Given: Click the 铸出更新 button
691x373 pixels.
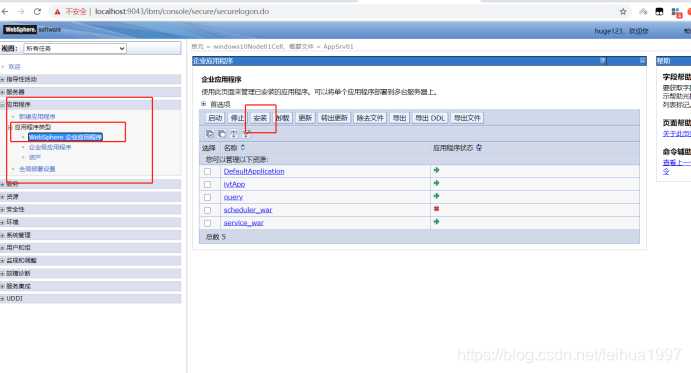Looking at the screenshot, I should pyautogui.click(x=334, y=118).
